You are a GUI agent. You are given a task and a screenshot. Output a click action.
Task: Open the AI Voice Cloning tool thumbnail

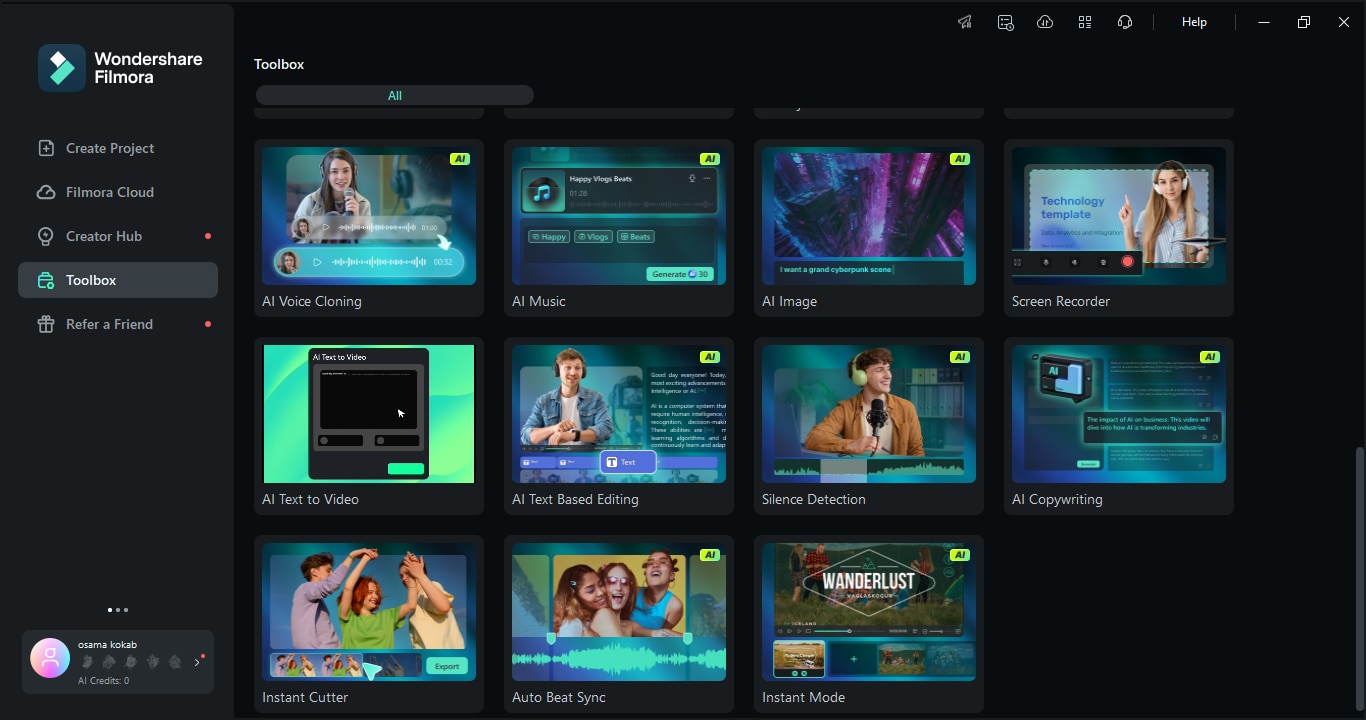tap(369, 216)
